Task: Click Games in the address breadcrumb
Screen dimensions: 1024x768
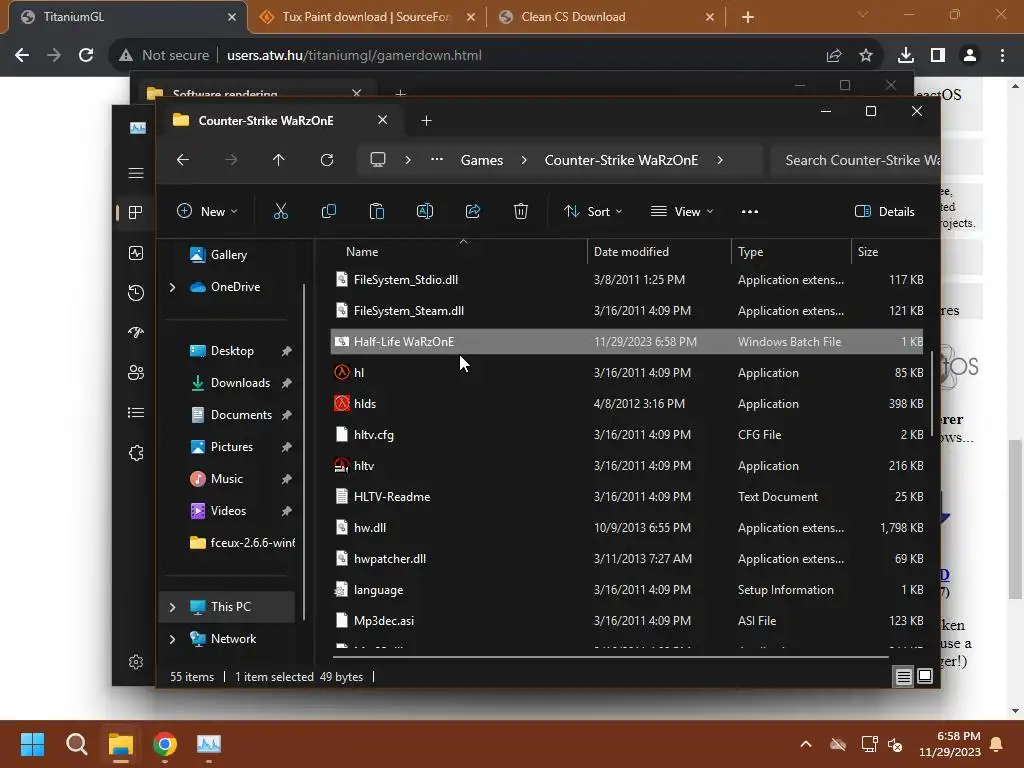Action: pyautogui.click(x=482, y=160)
